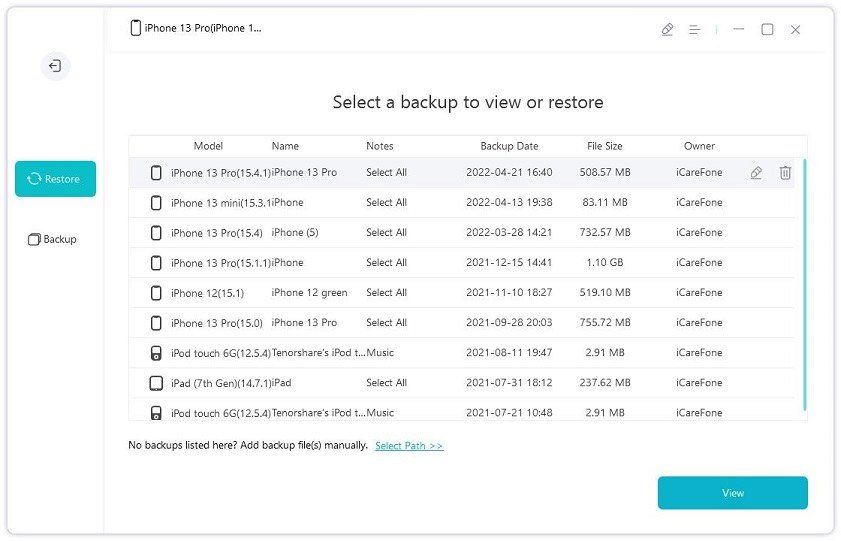Click the Select a backup to view or restore heading
Image resolution: width=841 pixels, height=541 pixels.
click(x=468, y=102)
